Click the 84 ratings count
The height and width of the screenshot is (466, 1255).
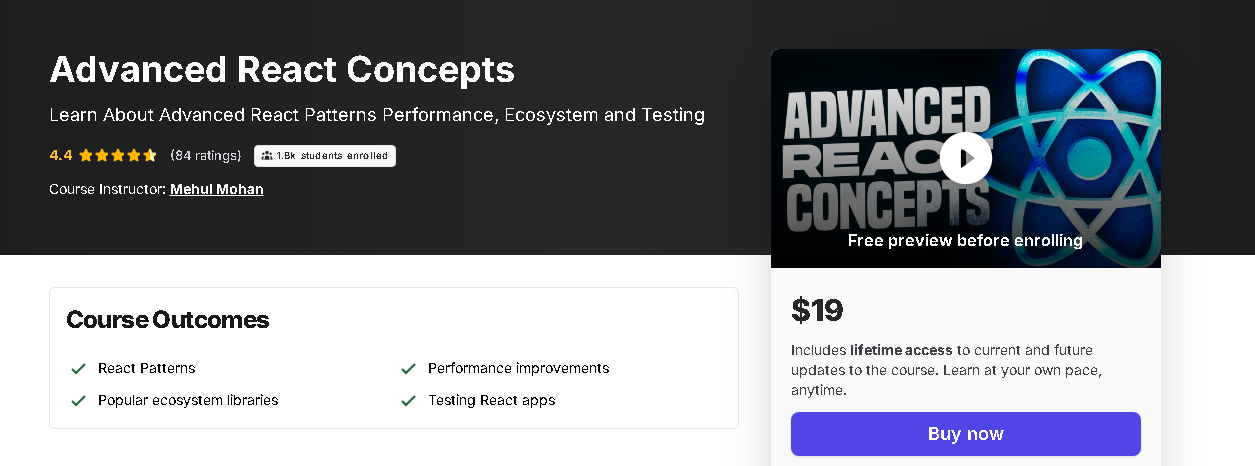tap(206, 155)
